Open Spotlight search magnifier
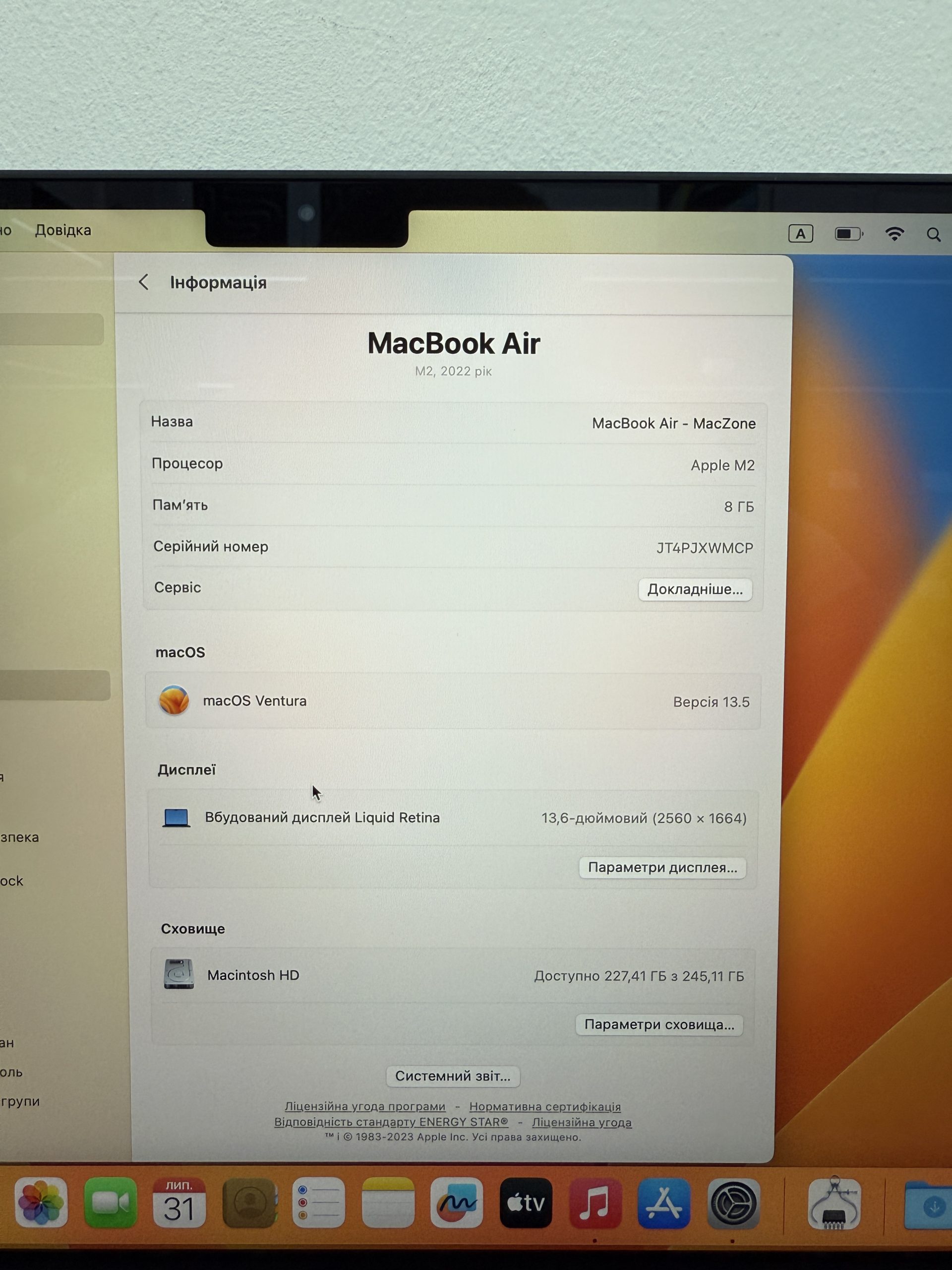 (x=934, y=234)
